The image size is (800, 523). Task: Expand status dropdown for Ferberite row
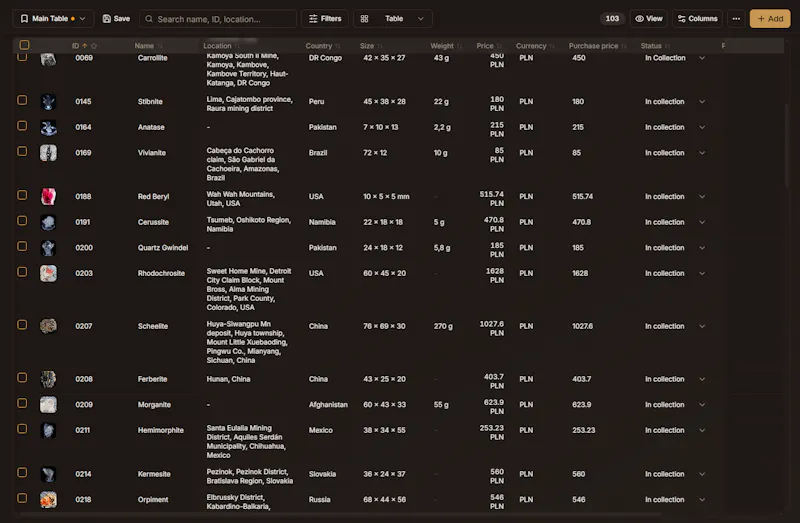click(702, 380)
